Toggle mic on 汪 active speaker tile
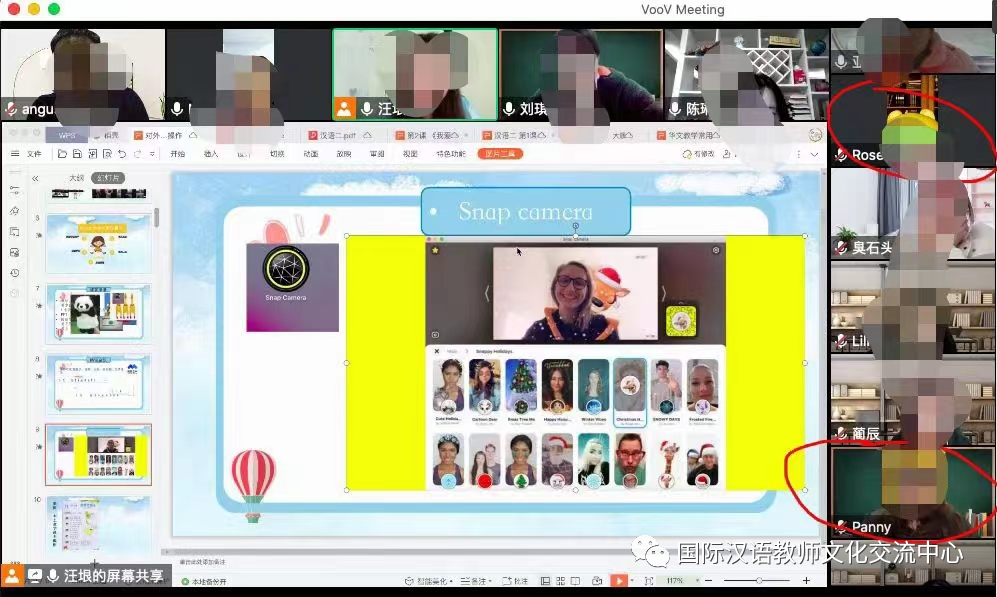 click(367, 109)
